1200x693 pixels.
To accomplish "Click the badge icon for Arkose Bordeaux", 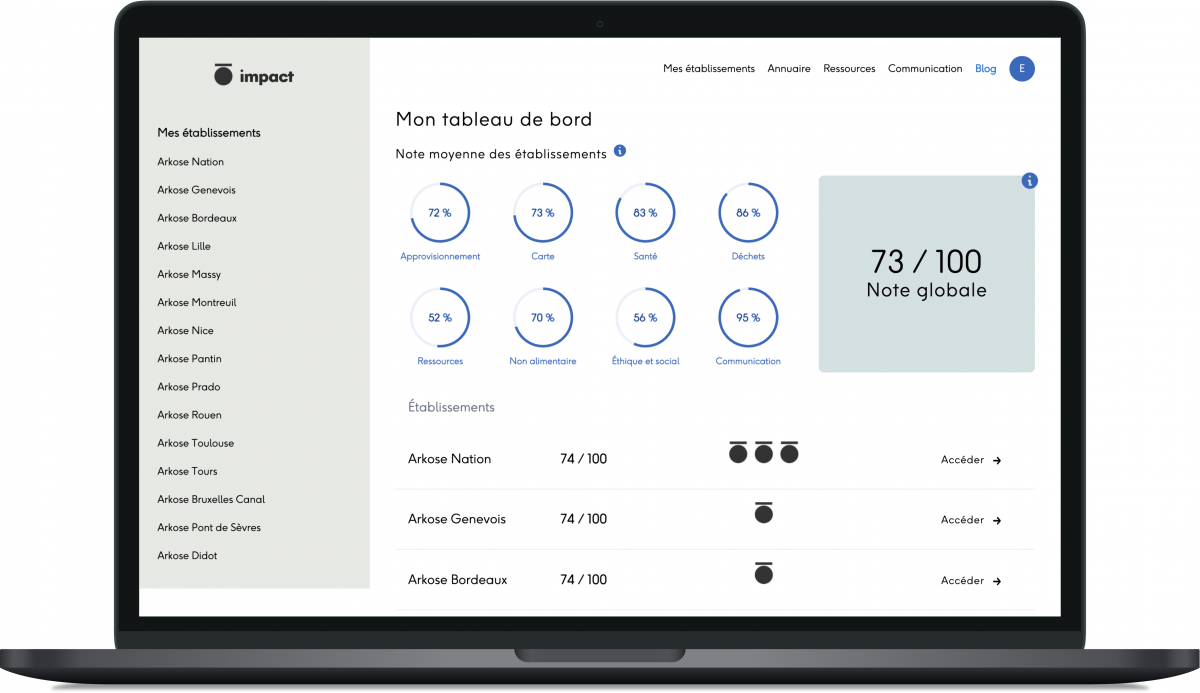I will pyautogui.click(x=764, y=573).
